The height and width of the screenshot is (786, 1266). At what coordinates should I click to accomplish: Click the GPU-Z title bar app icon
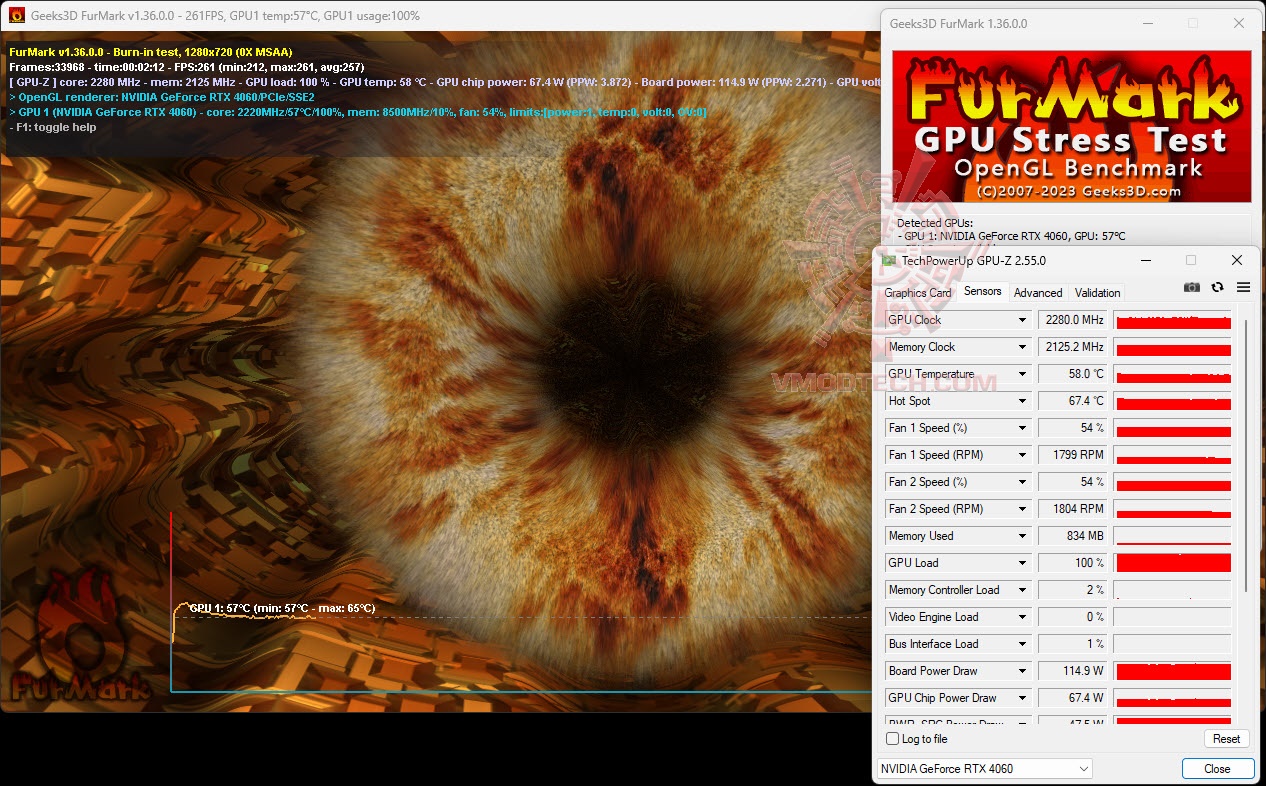tap(889, 260)
